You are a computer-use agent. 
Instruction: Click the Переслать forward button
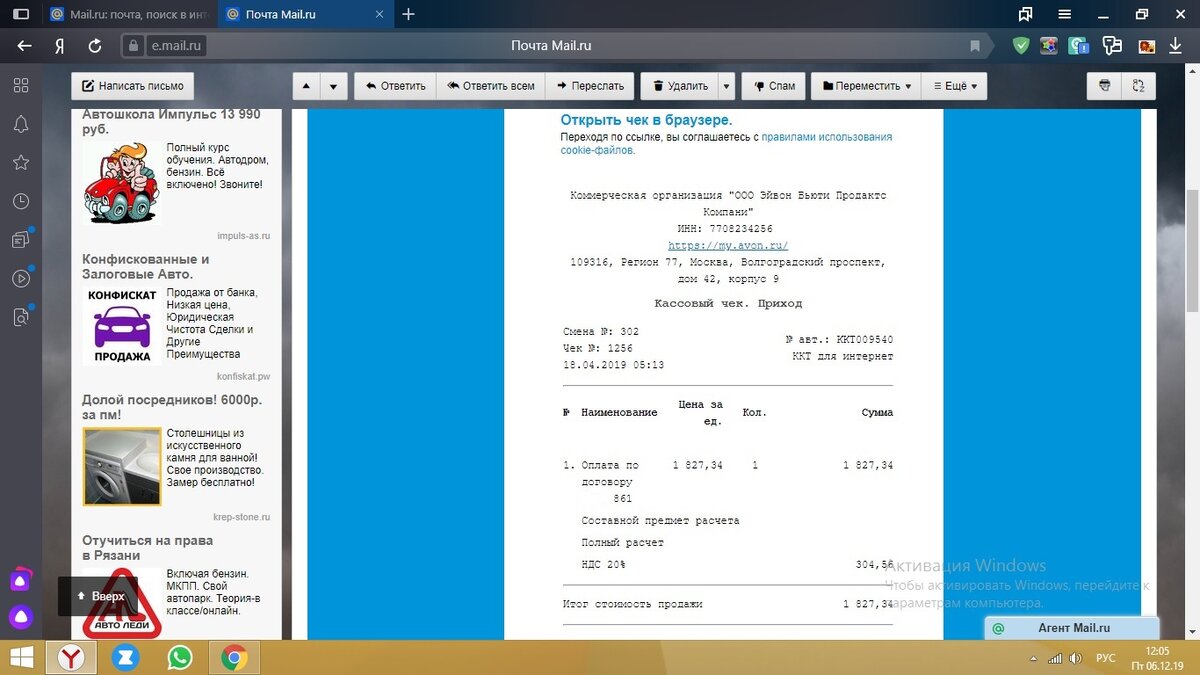(x=590, y=86)
